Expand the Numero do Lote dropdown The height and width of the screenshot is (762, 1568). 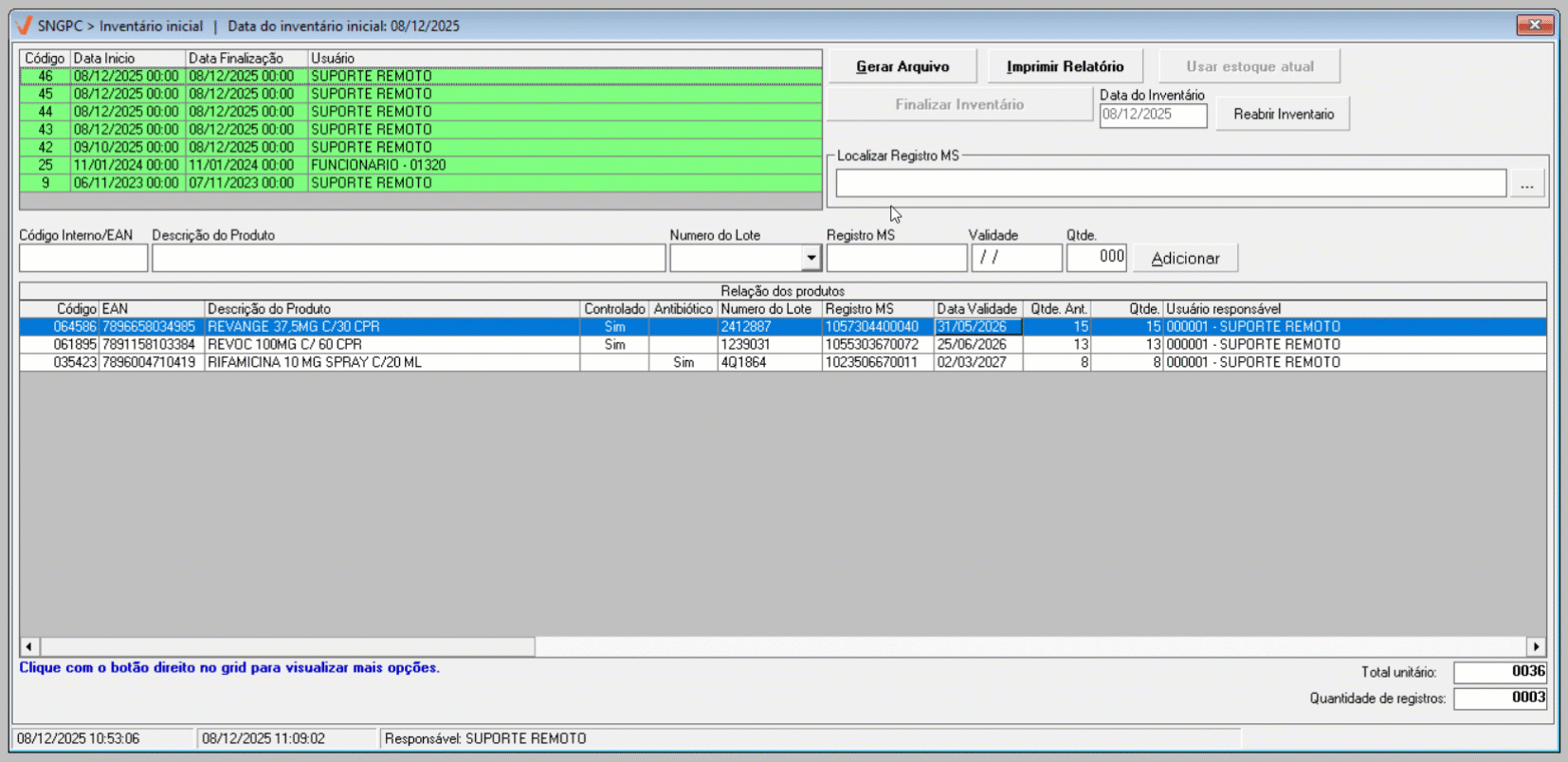click(811, 258)
